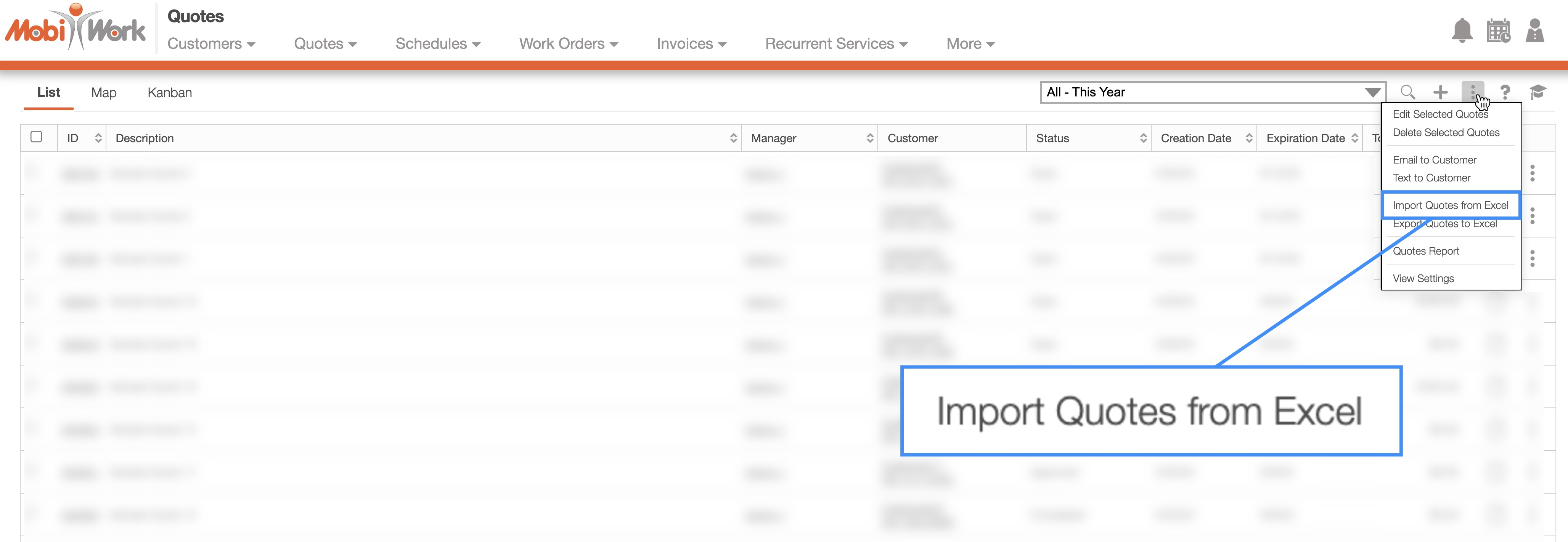Open the graduation cap training icon
Viewport: 1568px width, 542px height.
[1537, 93]
